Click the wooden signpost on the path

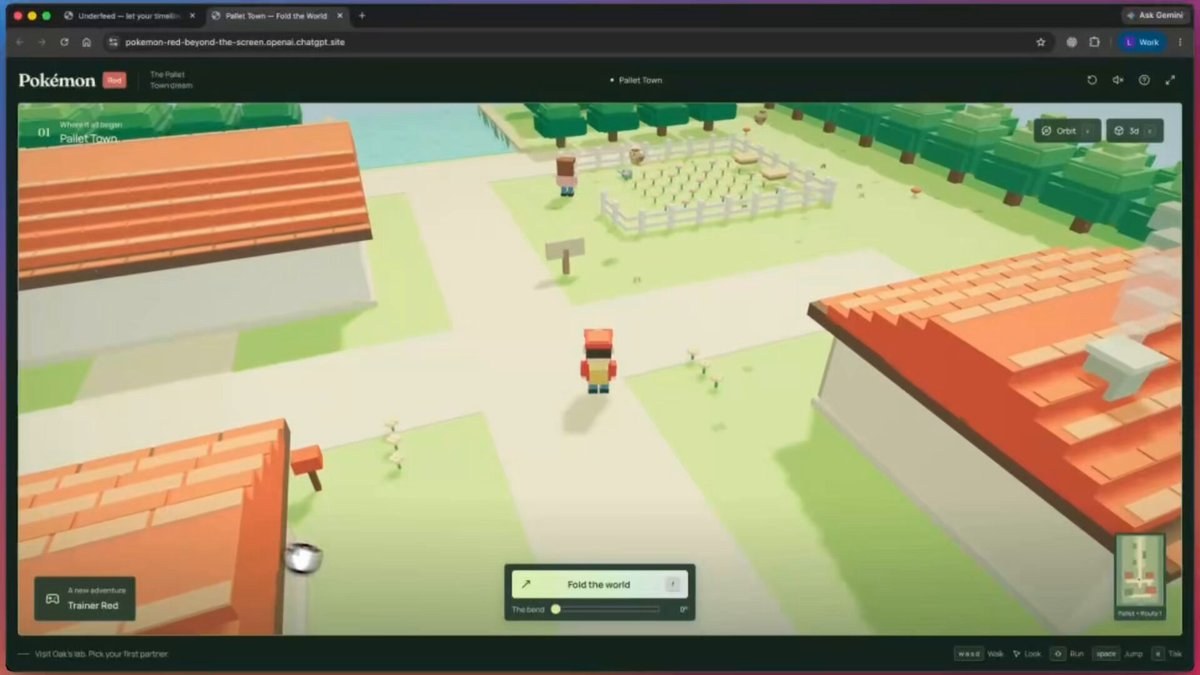point(565,255)
